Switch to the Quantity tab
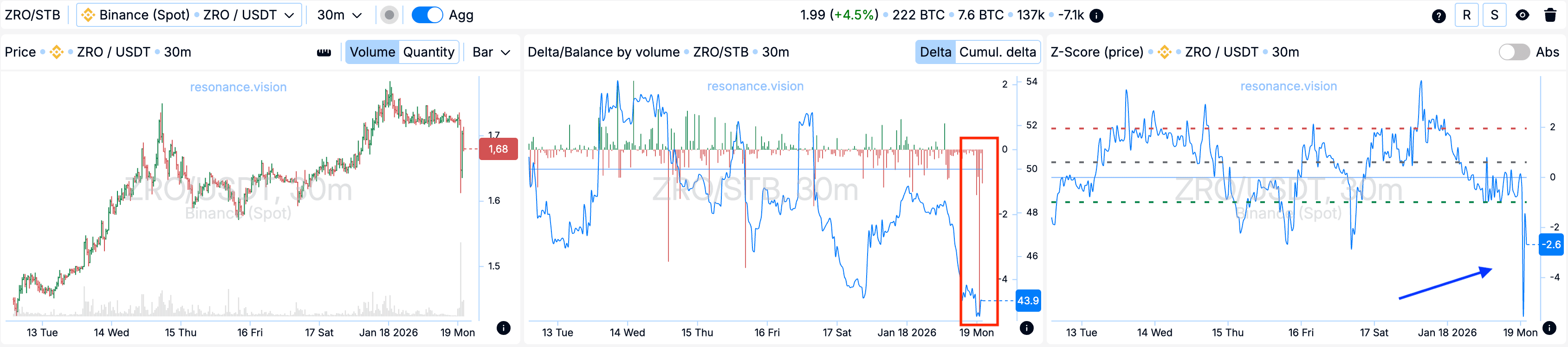The height and width of the screenshot is (347, 1568). (x=428, y=52)
